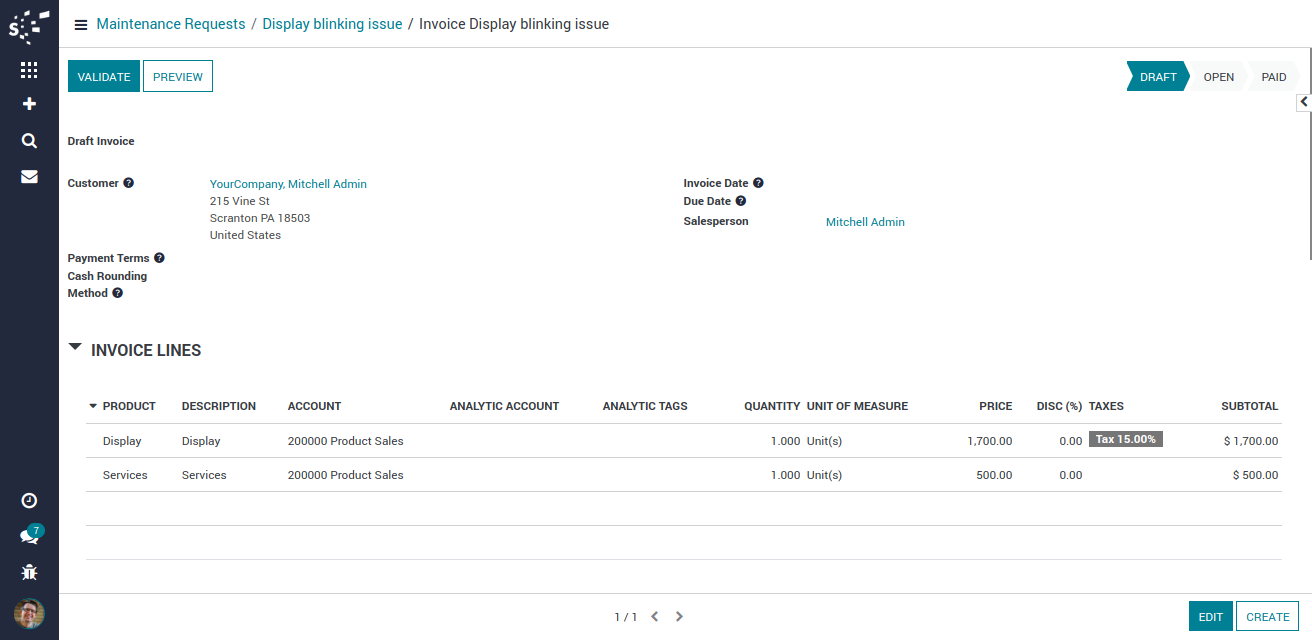
Task: Open the user avatar thumbnail
Action: tap(29, 613)
